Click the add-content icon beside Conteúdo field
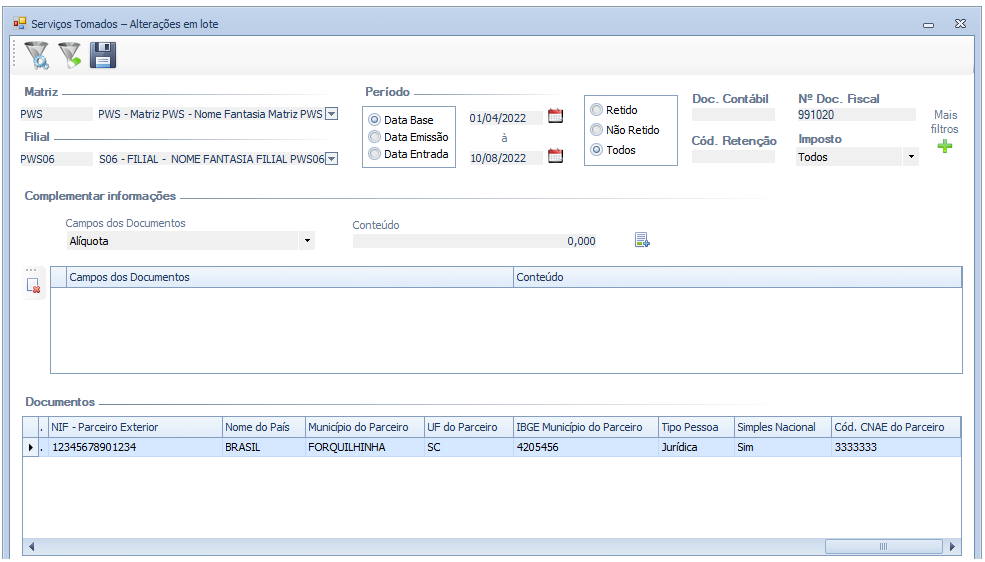This screenshot has height=562, width=985. 642,240
